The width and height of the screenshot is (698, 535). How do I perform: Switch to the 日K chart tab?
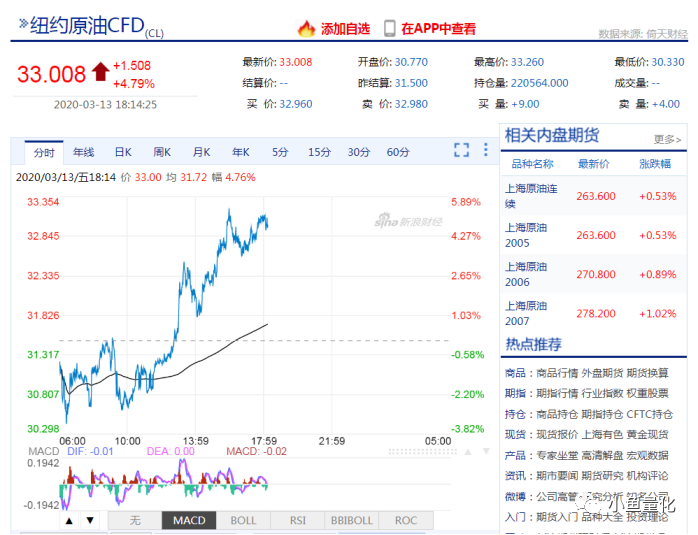click(x=123, y=152)
